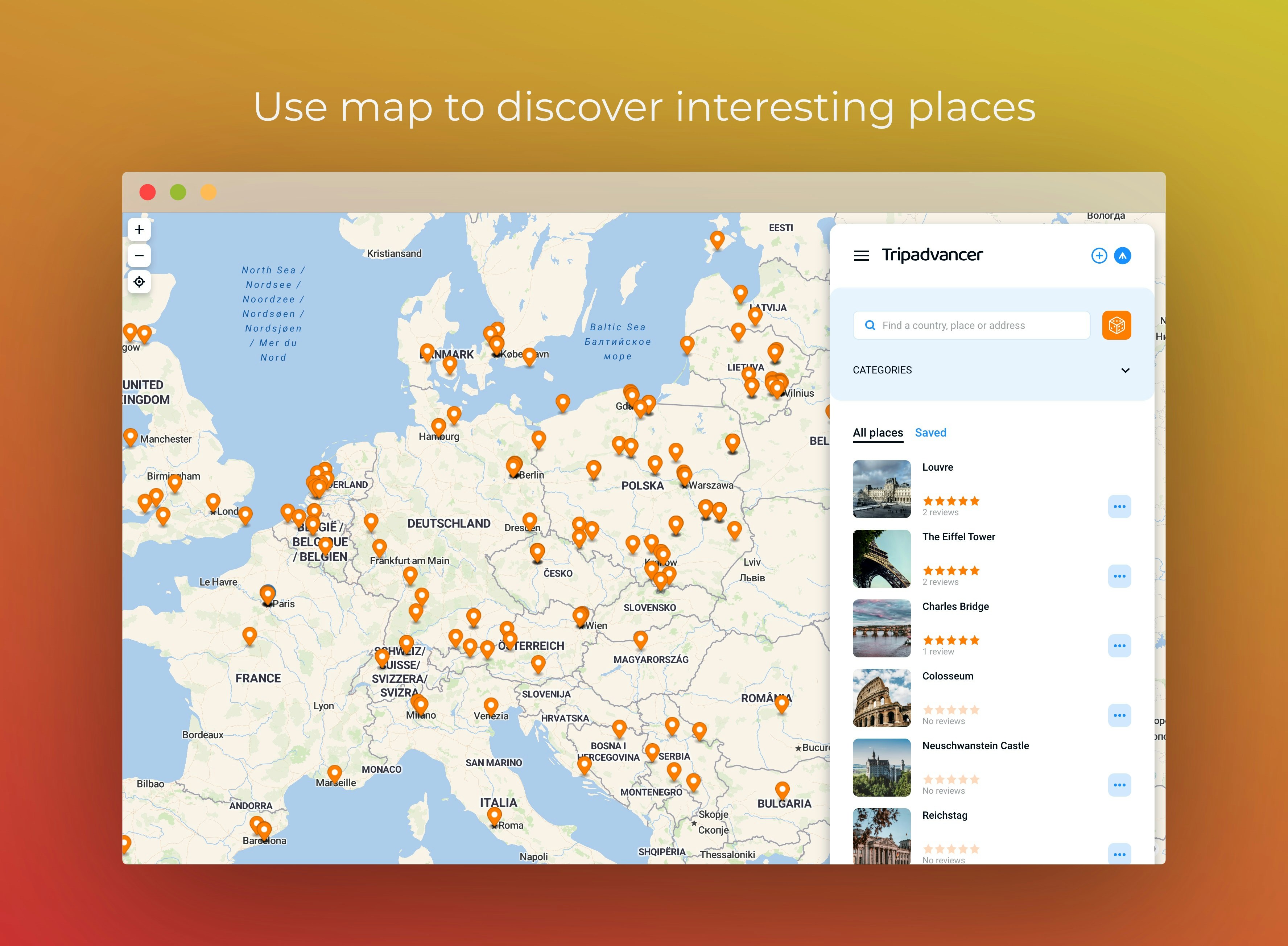This screenshot has width=1288, height=946.
Task: Open the hamburger navigation menu
Action: pyautogui.click(x=861, y=255)
